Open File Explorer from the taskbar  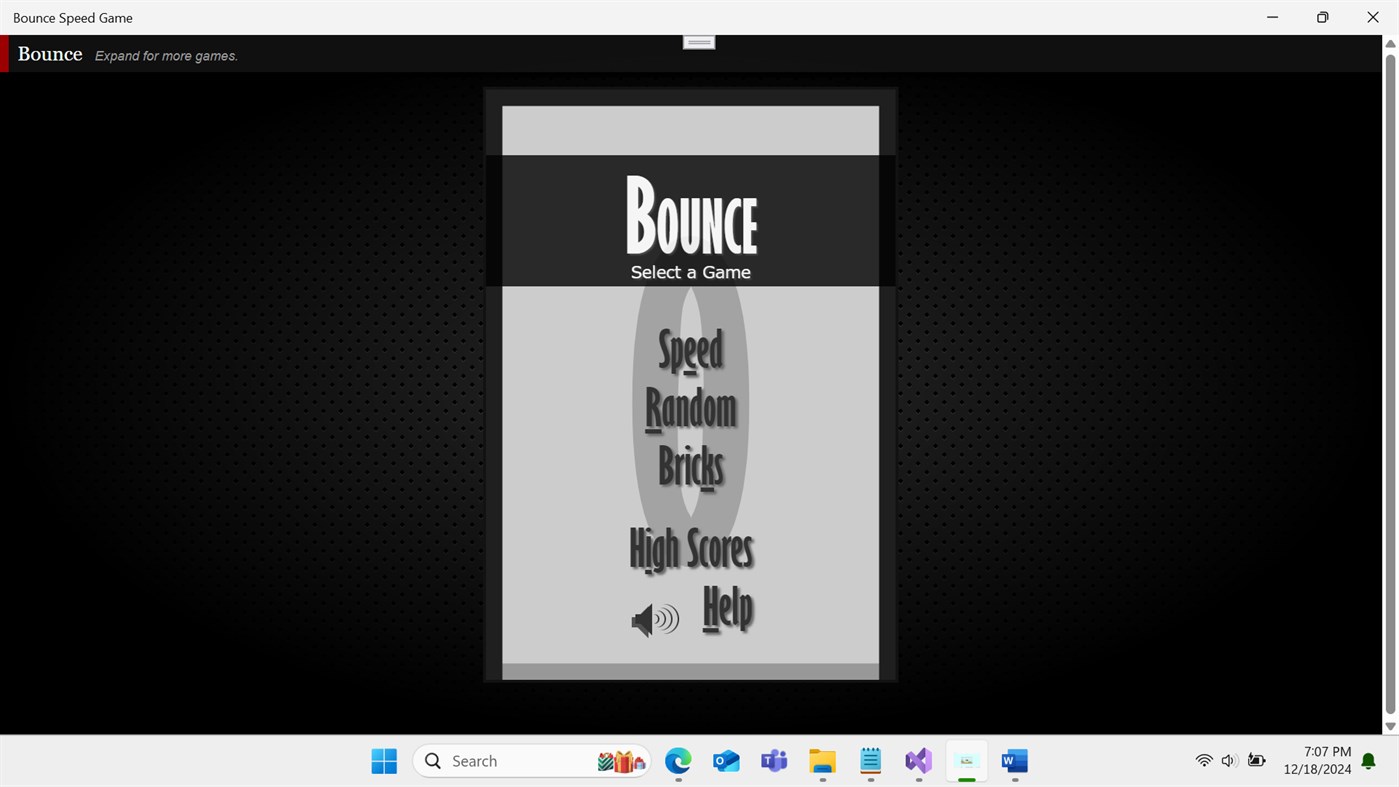[x=821, y=760]
